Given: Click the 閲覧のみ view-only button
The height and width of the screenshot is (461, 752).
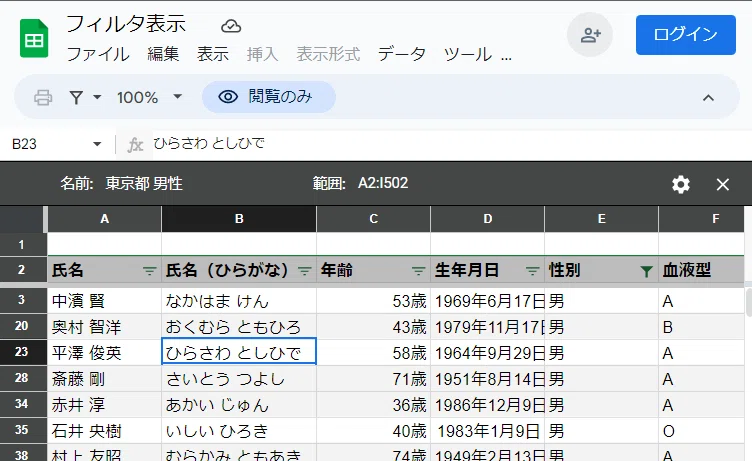Looking at the screenshot, I should pos(269,97).
